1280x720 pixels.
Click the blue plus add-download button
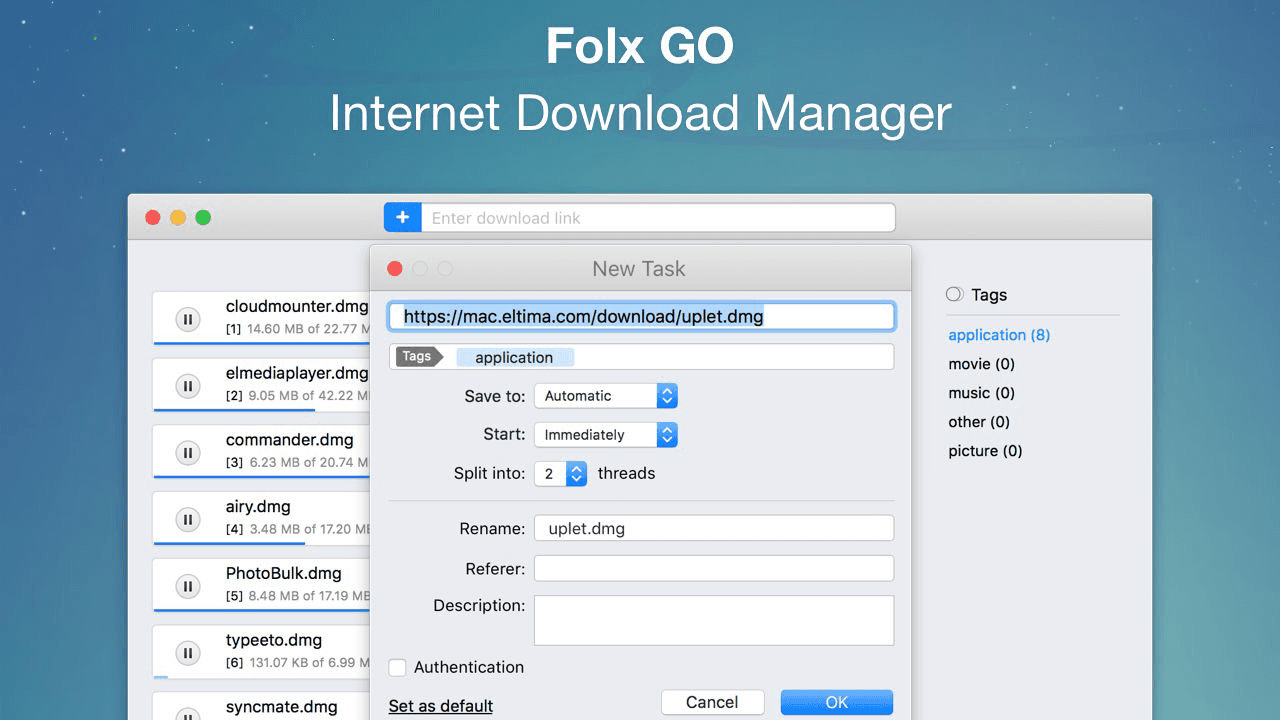coord(402,217)
